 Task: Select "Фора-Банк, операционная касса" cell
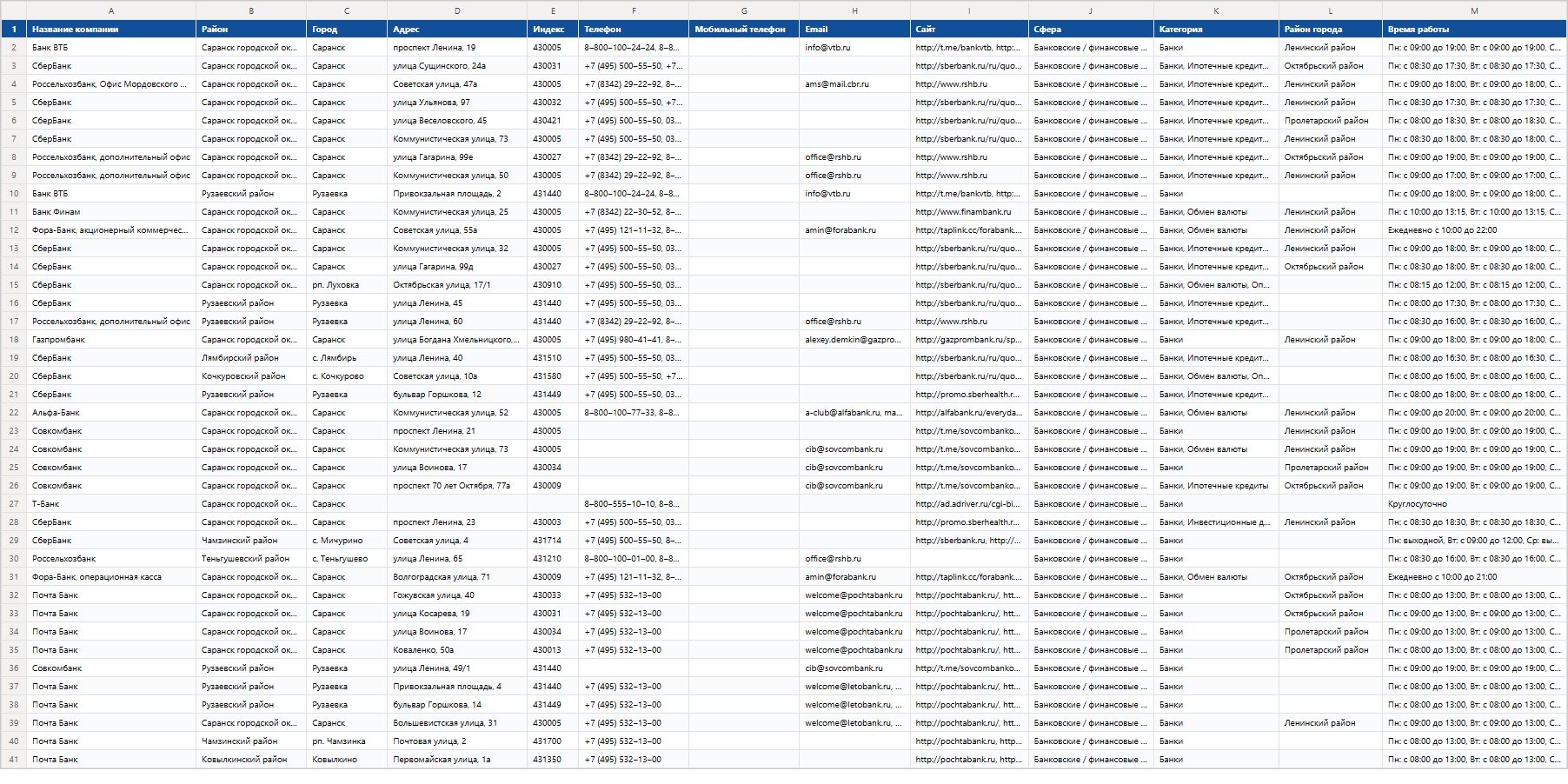tap(111, 577)
